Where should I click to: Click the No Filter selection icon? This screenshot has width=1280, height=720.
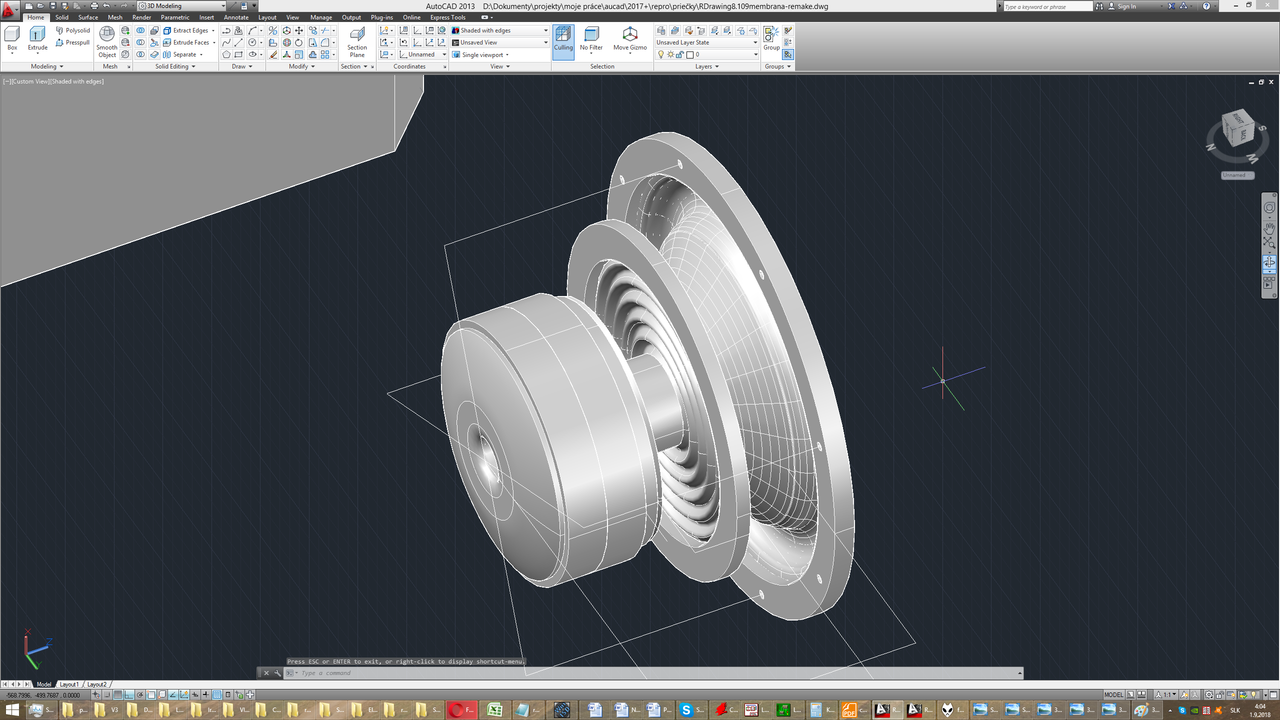pos(591,40)
